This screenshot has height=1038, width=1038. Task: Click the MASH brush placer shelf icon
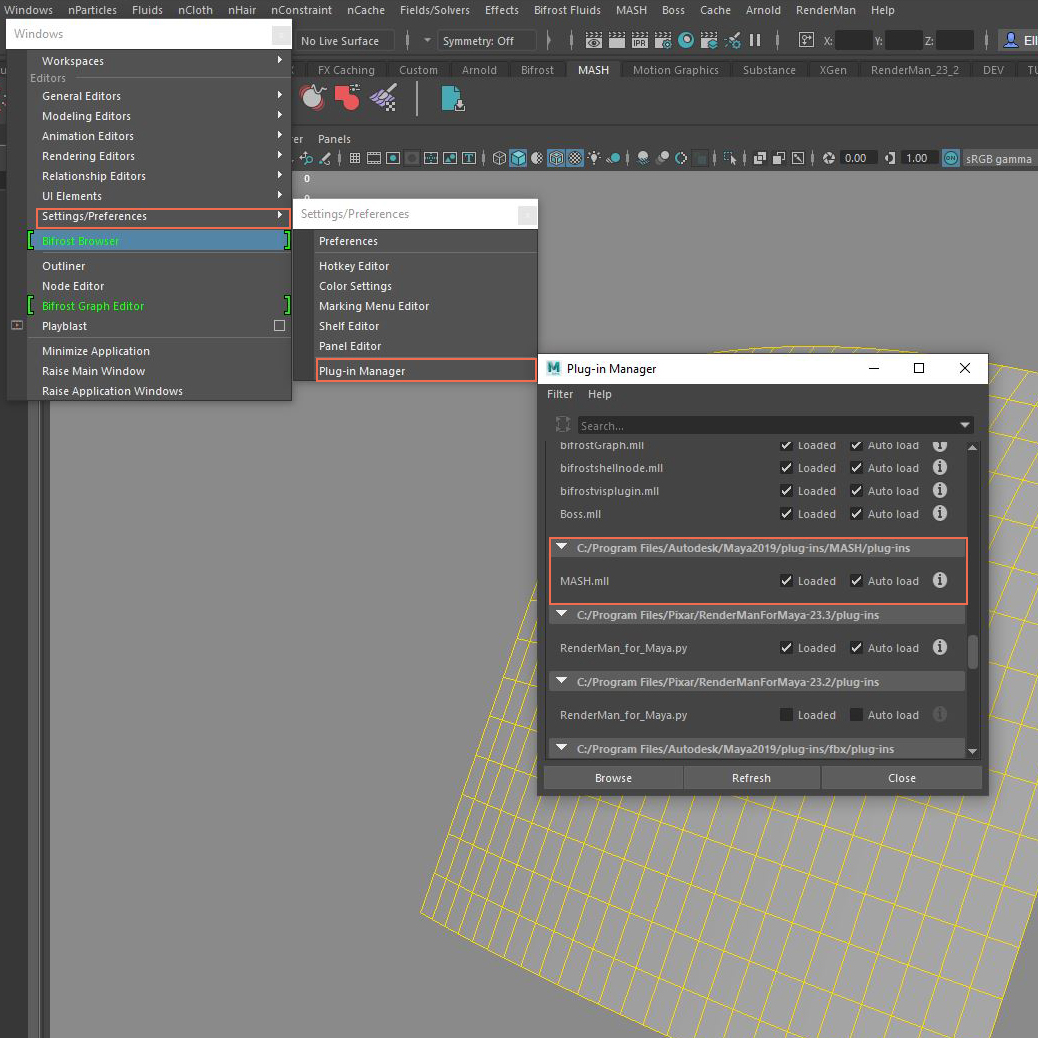tap(383, 98)
